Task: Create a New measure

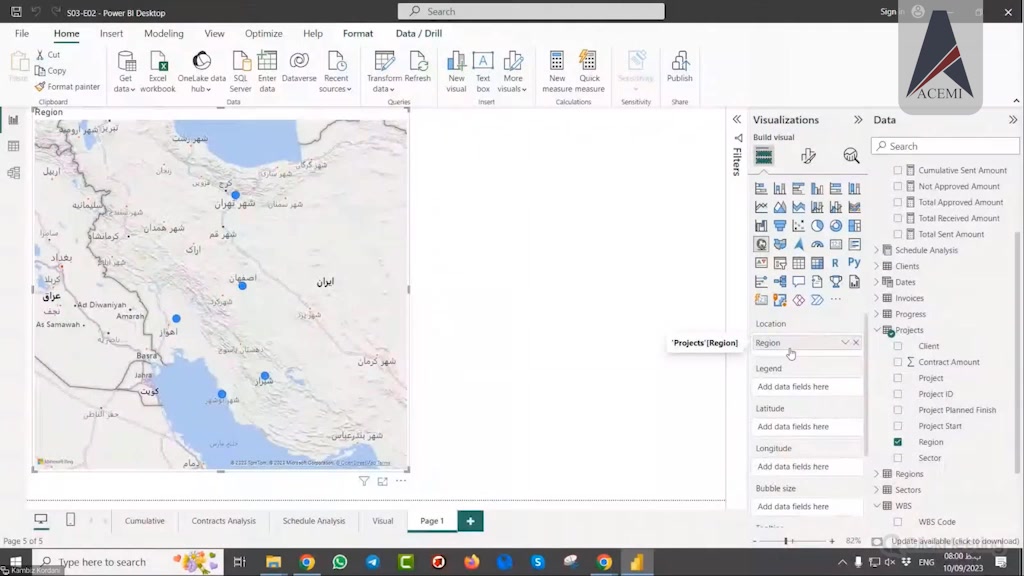Action: pyautogui.click(x=557, y=71)
